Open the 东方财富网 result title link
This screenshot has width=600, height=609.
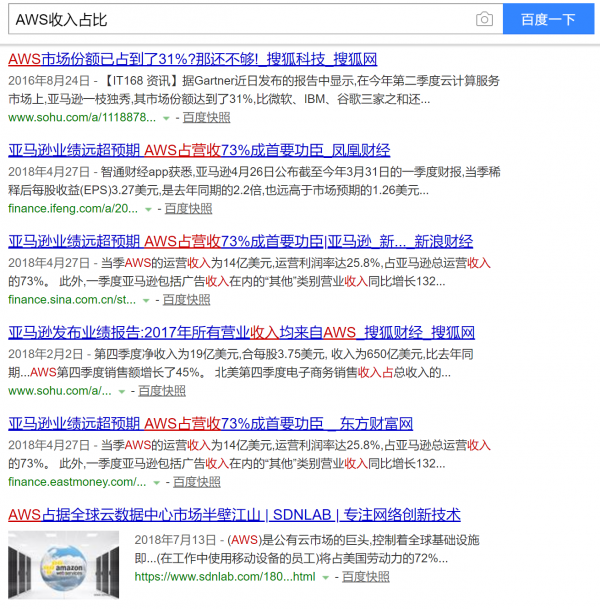tap(210, 423)
